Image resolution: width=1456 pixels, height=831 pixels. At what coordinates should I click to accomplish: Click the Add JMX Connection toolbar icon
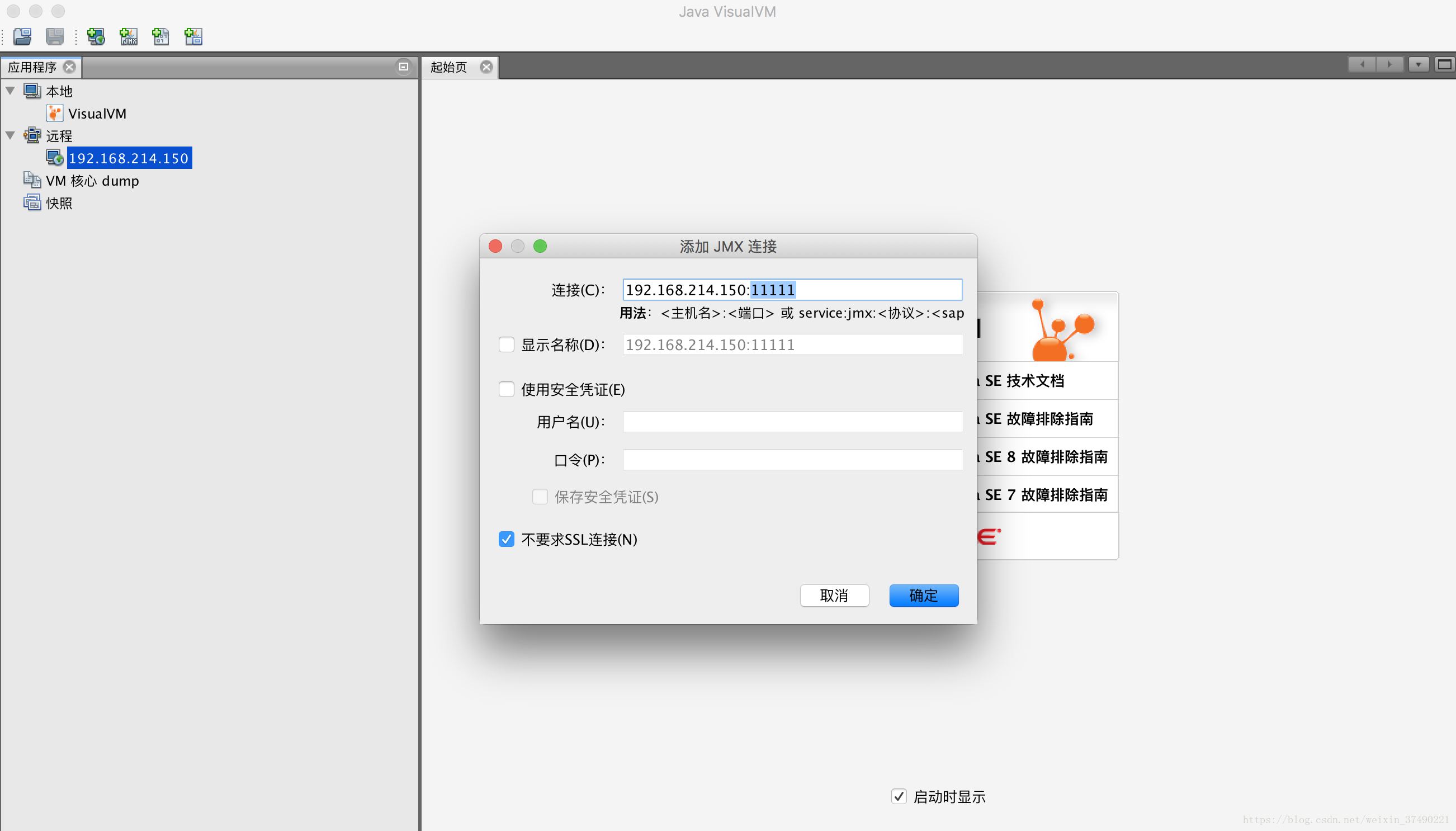pyautogui.click(x=129, y=36)
